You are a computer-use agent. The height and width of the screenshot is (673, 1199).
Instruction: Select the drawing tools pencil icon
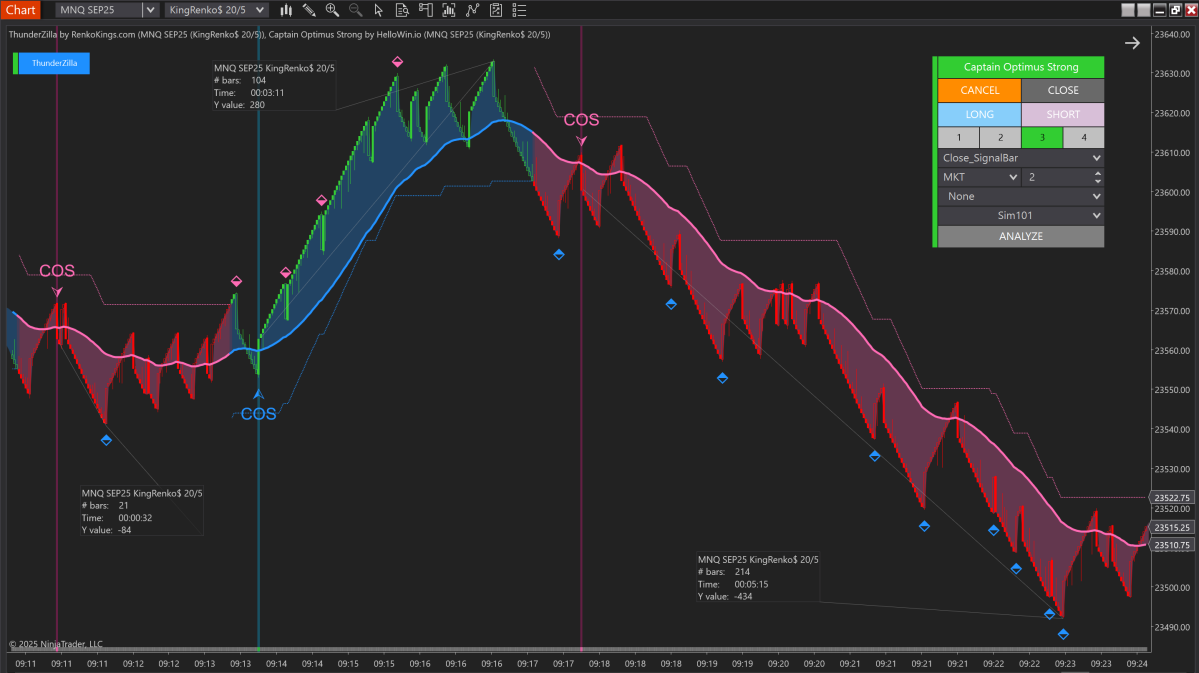point(309,10)
